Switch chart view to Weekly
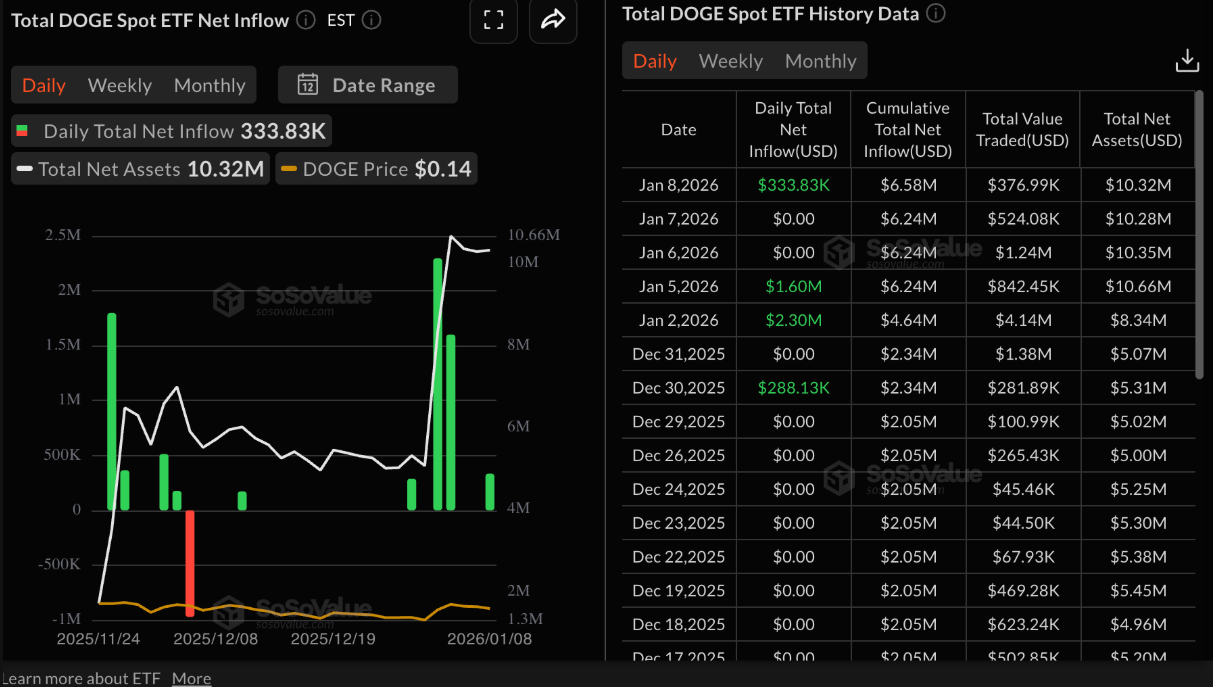1213x687 pixels. tap(119, 84)
